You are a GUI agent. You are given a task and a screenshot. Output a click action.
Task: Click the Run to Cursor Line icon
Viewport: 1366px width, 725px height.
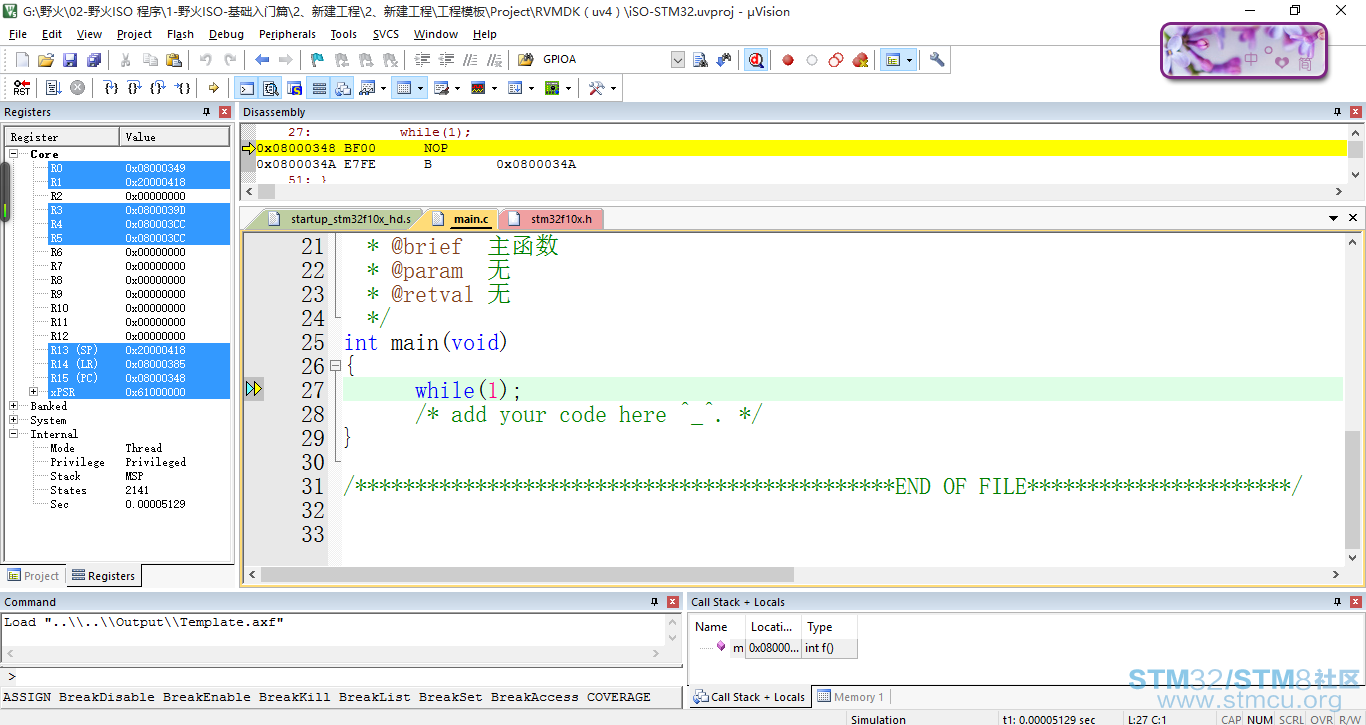click(x=183, y=88)
